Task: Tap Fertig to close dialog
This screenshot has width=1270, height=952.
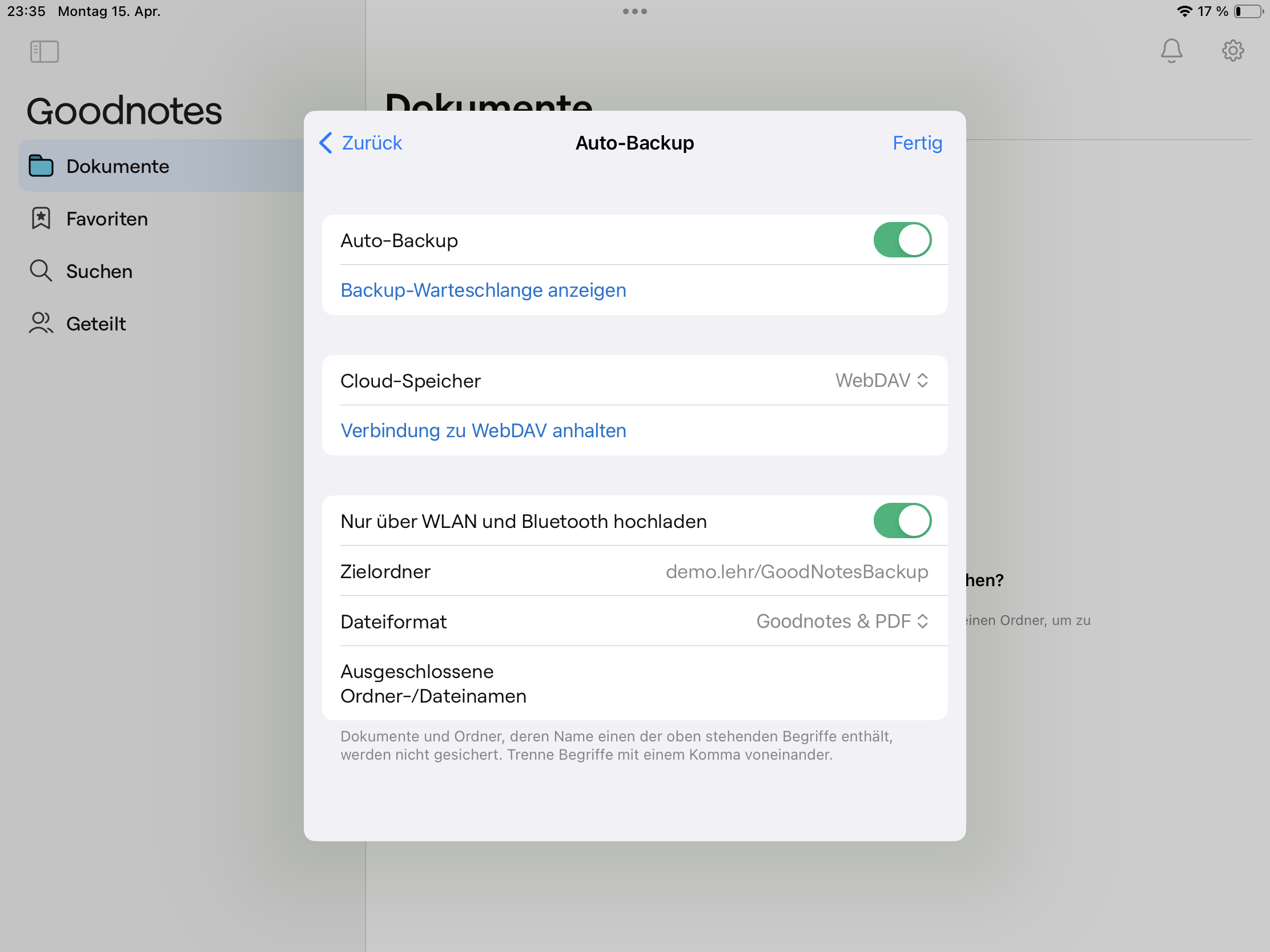Action: tap(917, 143)
